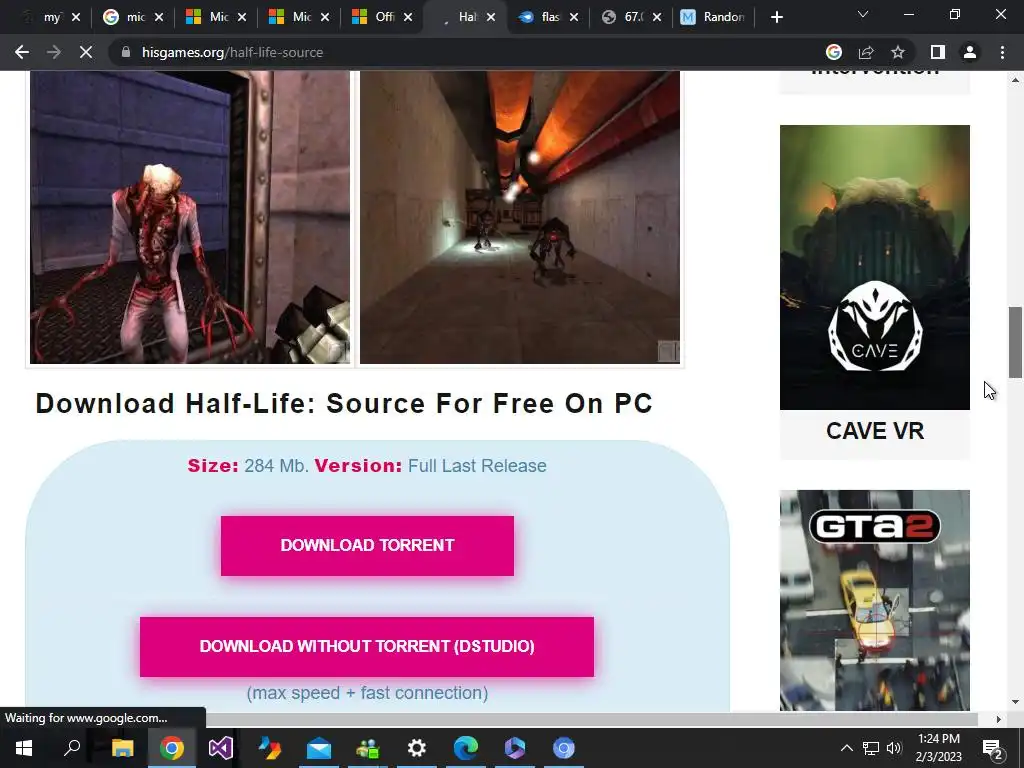Click DOWNLOAD WITHOUT TORRENT (DSTUDIO) button
This screenshot has height=768, width=1024.
coord(367,647)
